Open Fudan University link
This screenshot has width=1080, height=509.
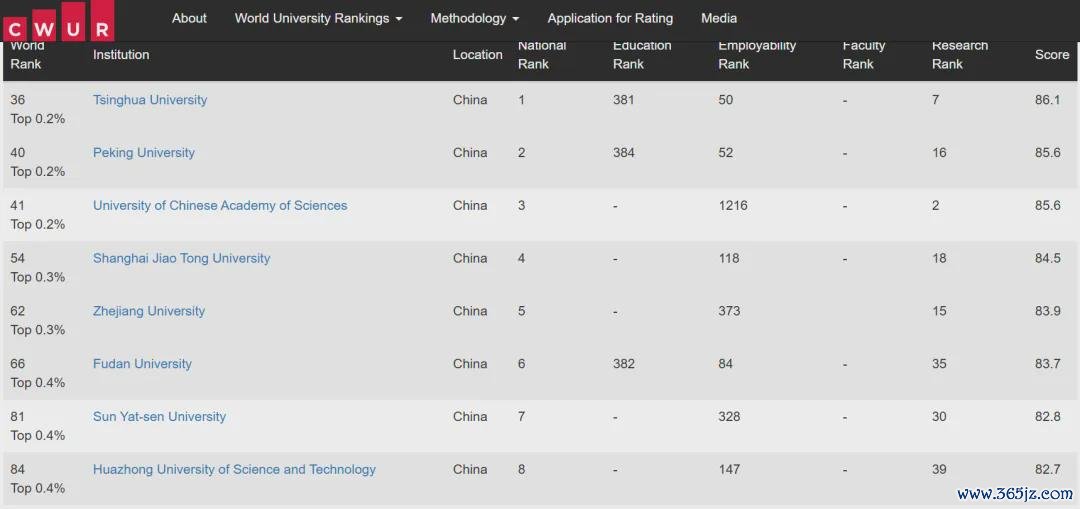pos(142,364)
